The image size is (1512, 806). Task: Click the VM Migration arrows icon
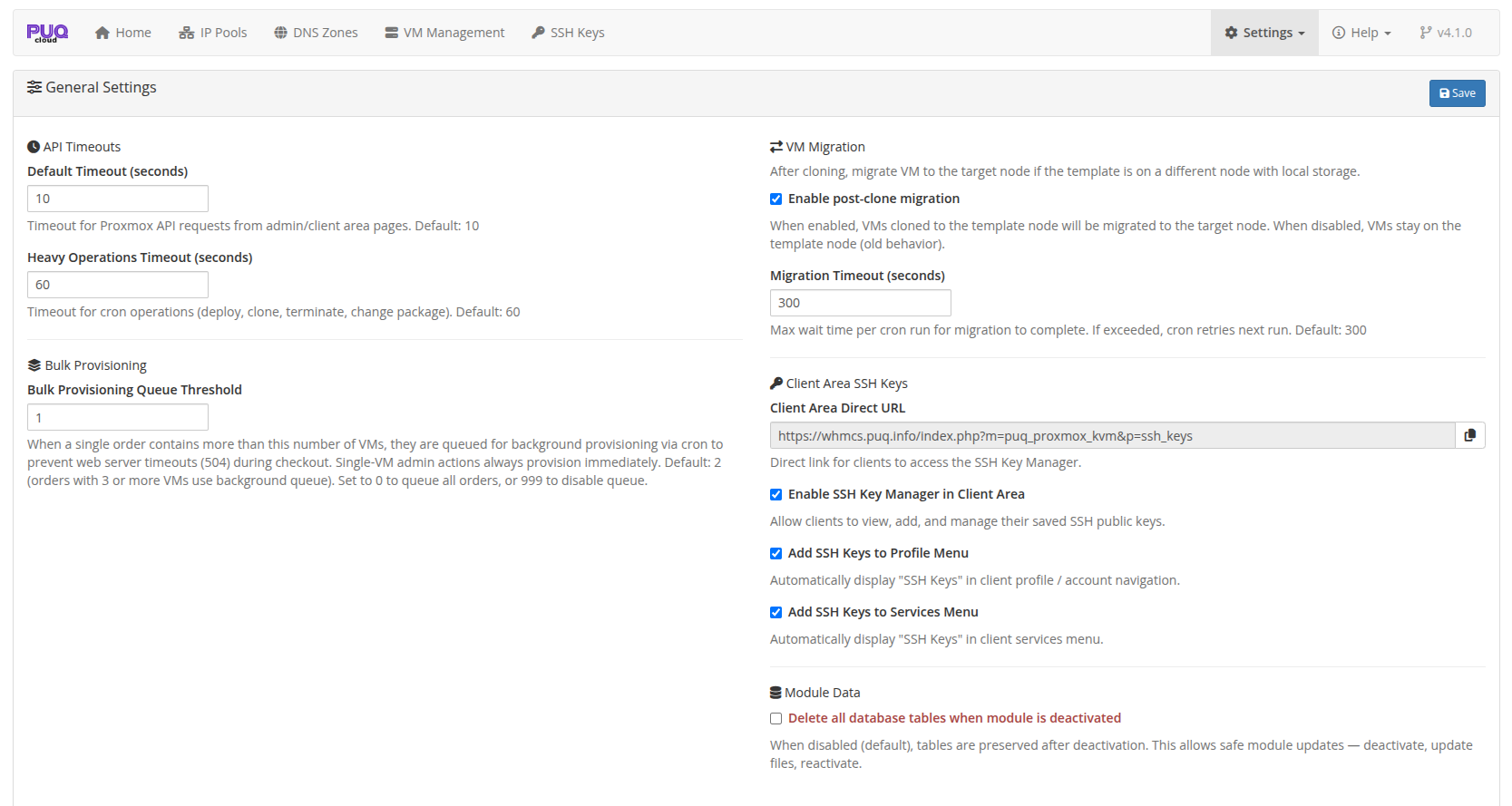pos(776,147)
